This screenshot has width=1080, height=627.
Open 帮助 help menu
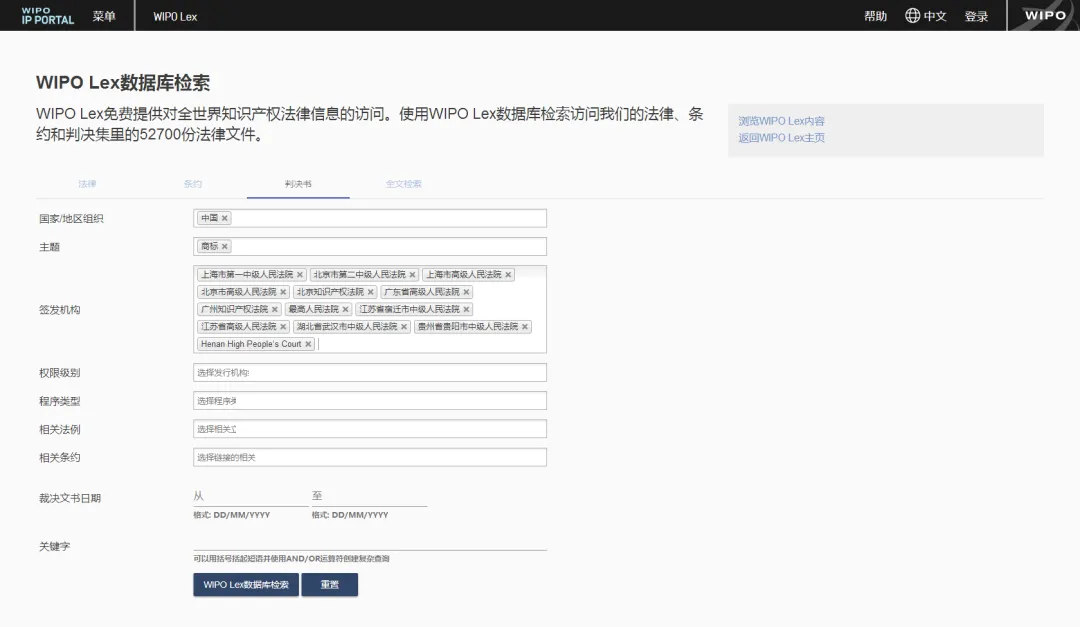(875, 16)
